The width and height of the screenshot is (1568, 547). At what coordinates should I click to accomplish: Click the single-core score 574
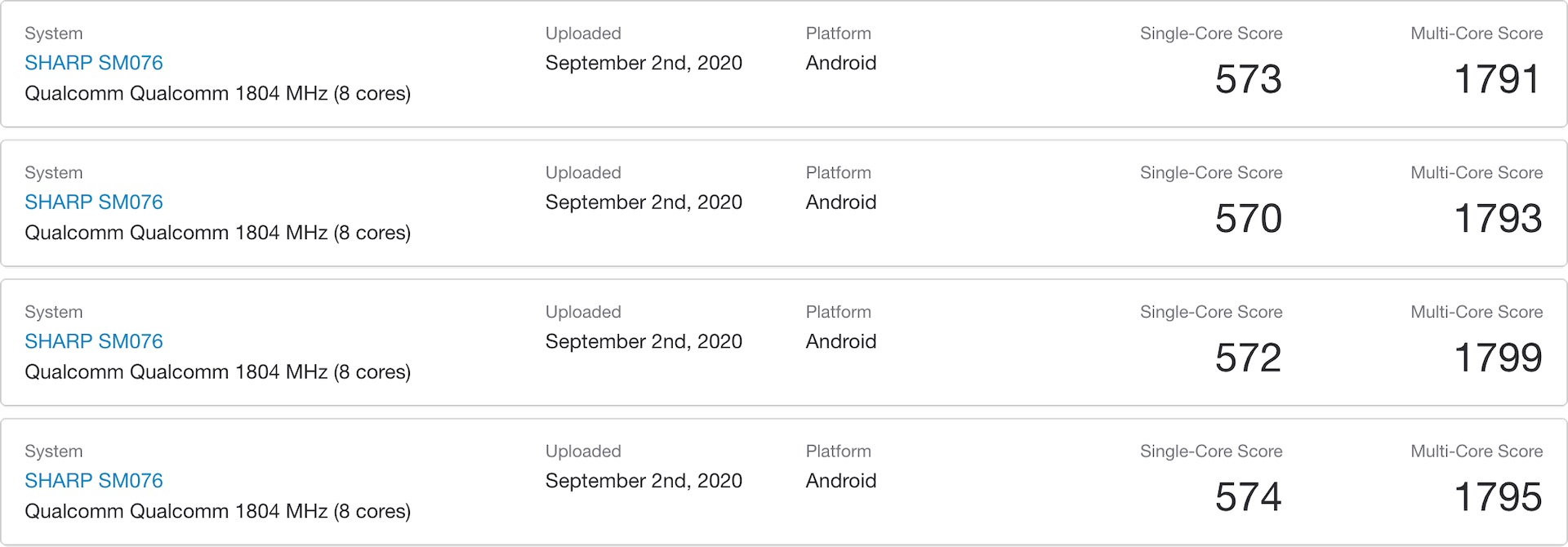click(x=1248, y=497)
